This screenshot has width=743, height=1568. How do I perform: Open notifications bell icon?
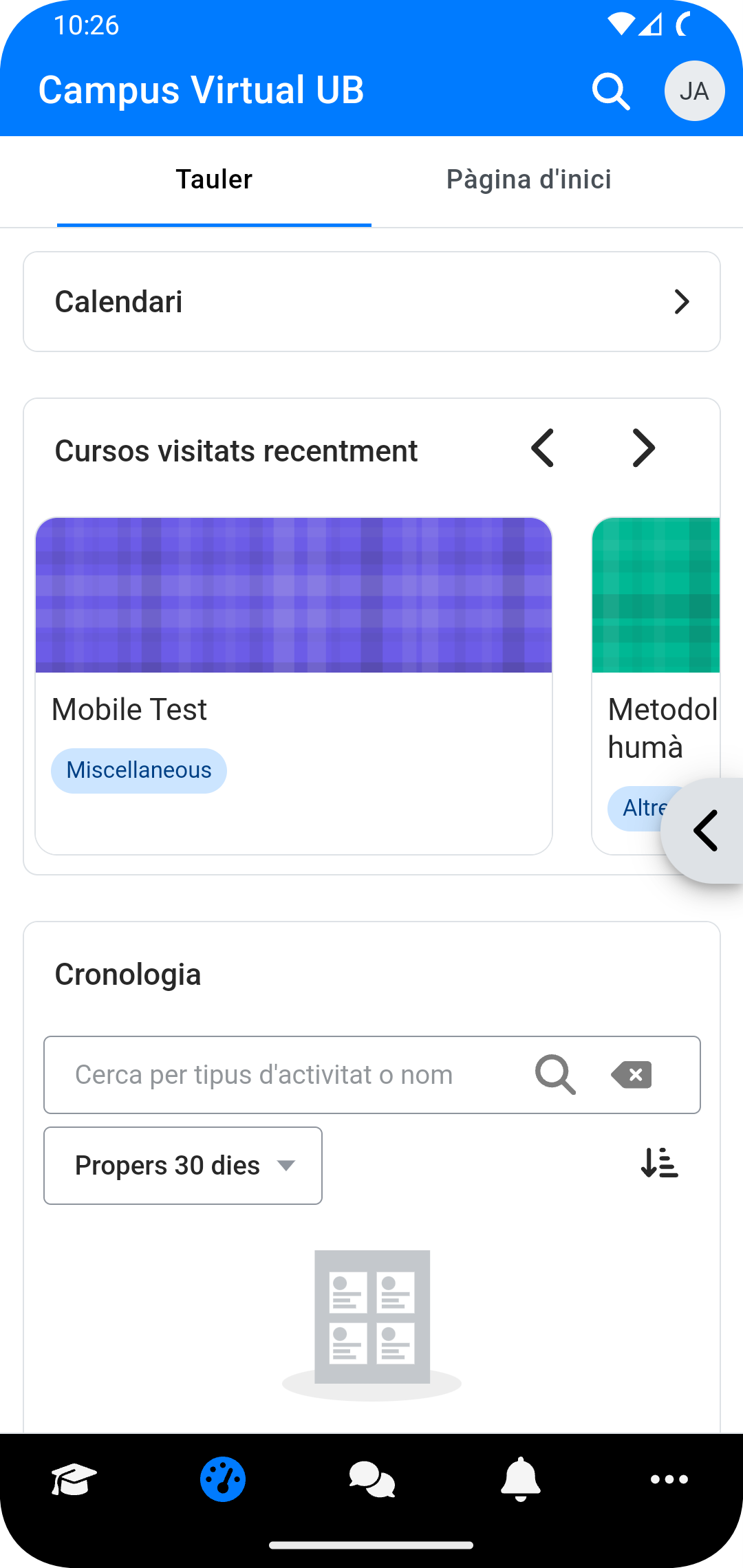click(x=521, y=1479)
